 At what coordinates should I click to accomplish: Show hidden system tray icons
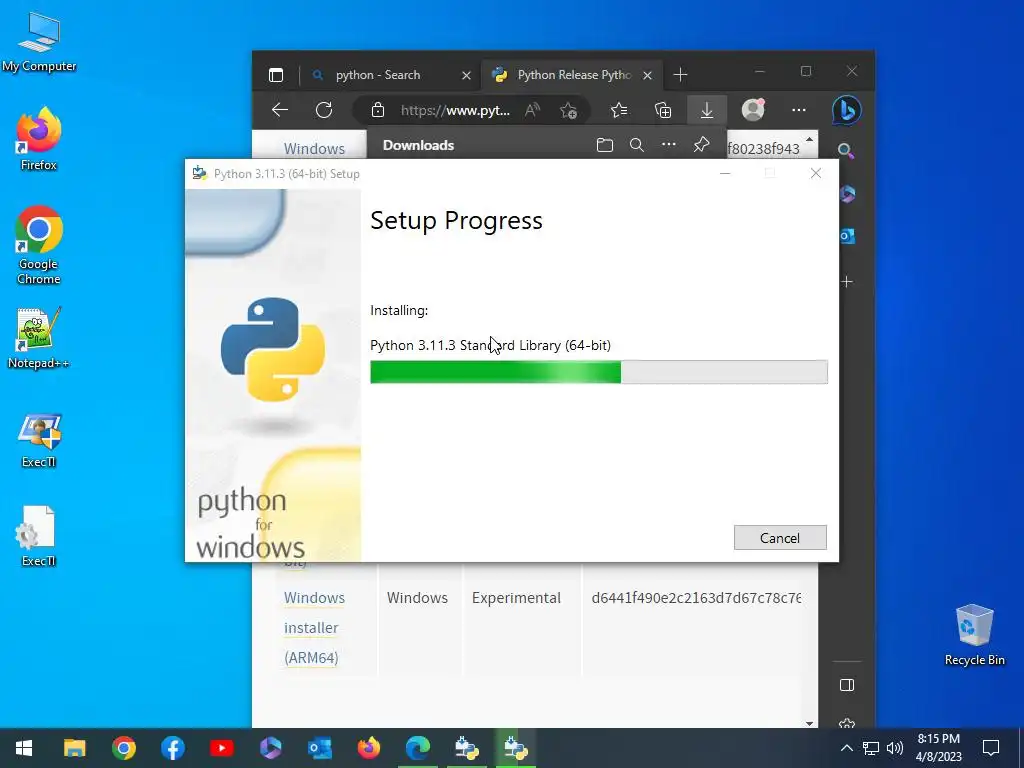coord(846,748)
